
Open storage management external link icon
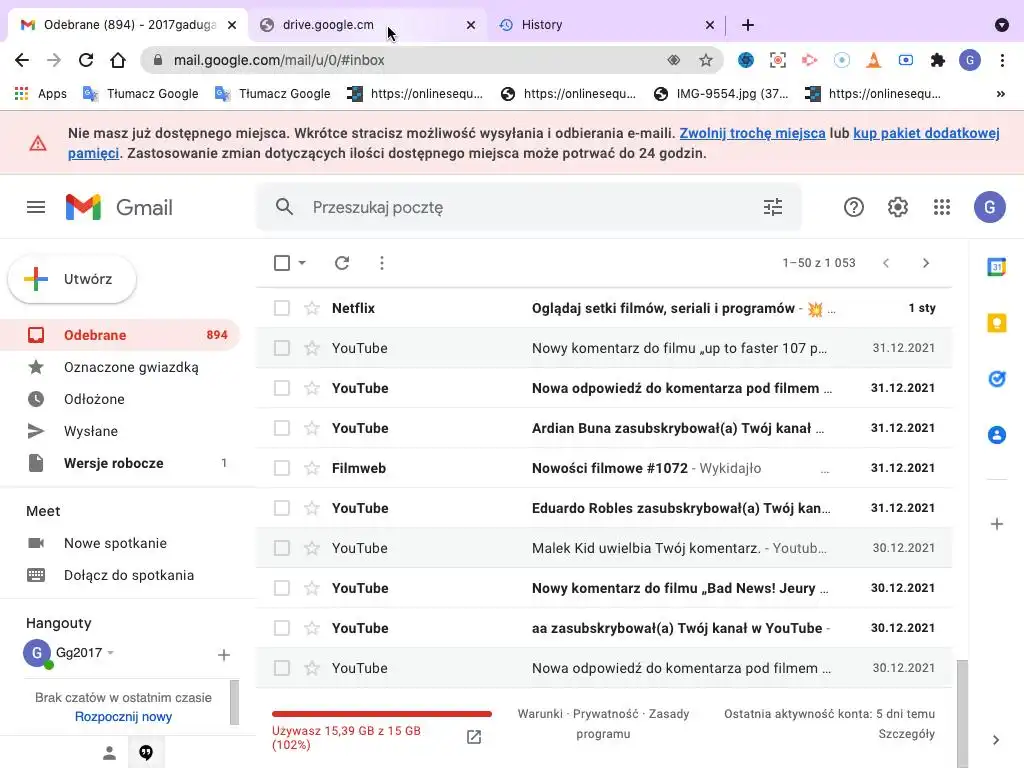tap(474, 737)
